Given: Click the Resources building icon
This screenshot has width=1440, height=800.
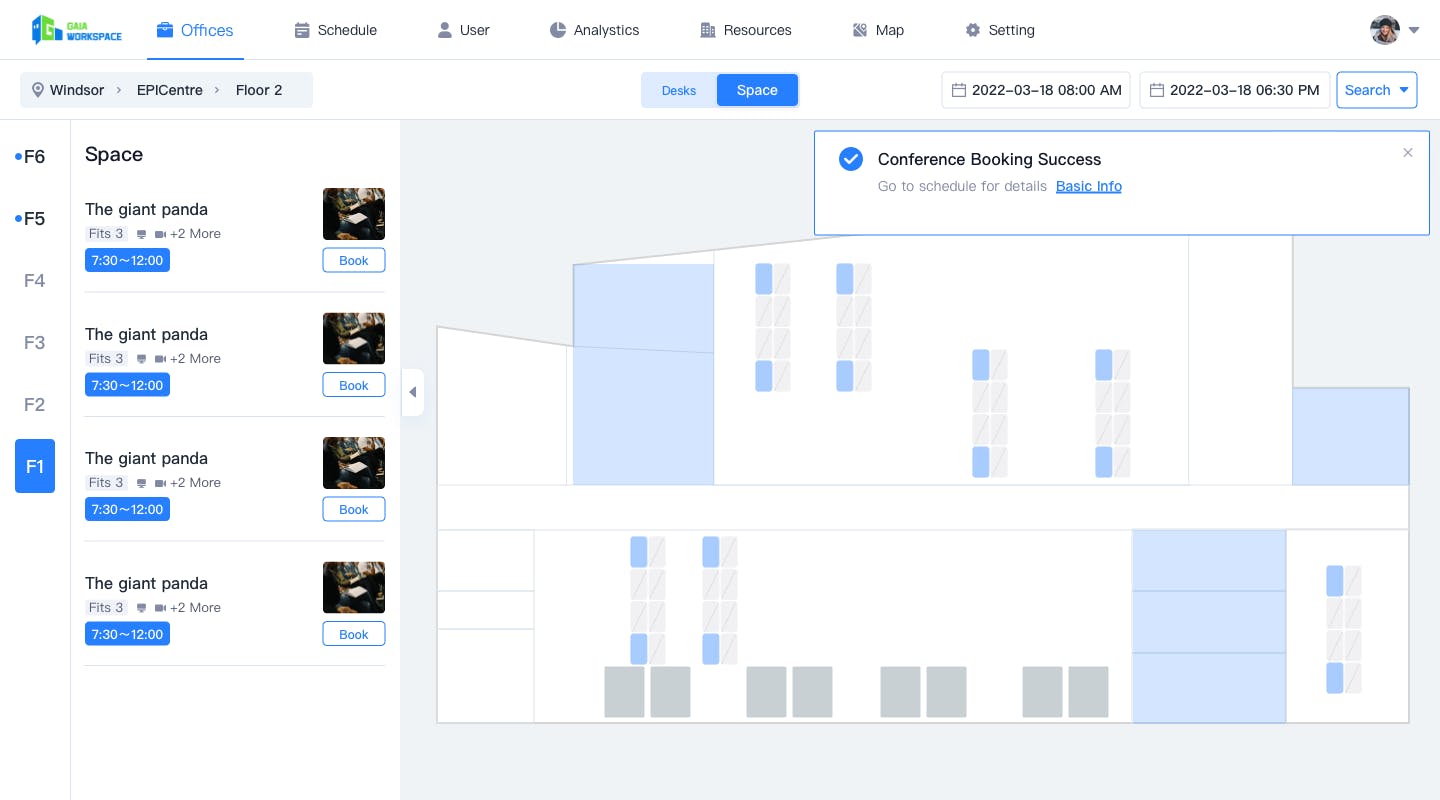Looking at the screenshot, I should [x=708, y=30].
